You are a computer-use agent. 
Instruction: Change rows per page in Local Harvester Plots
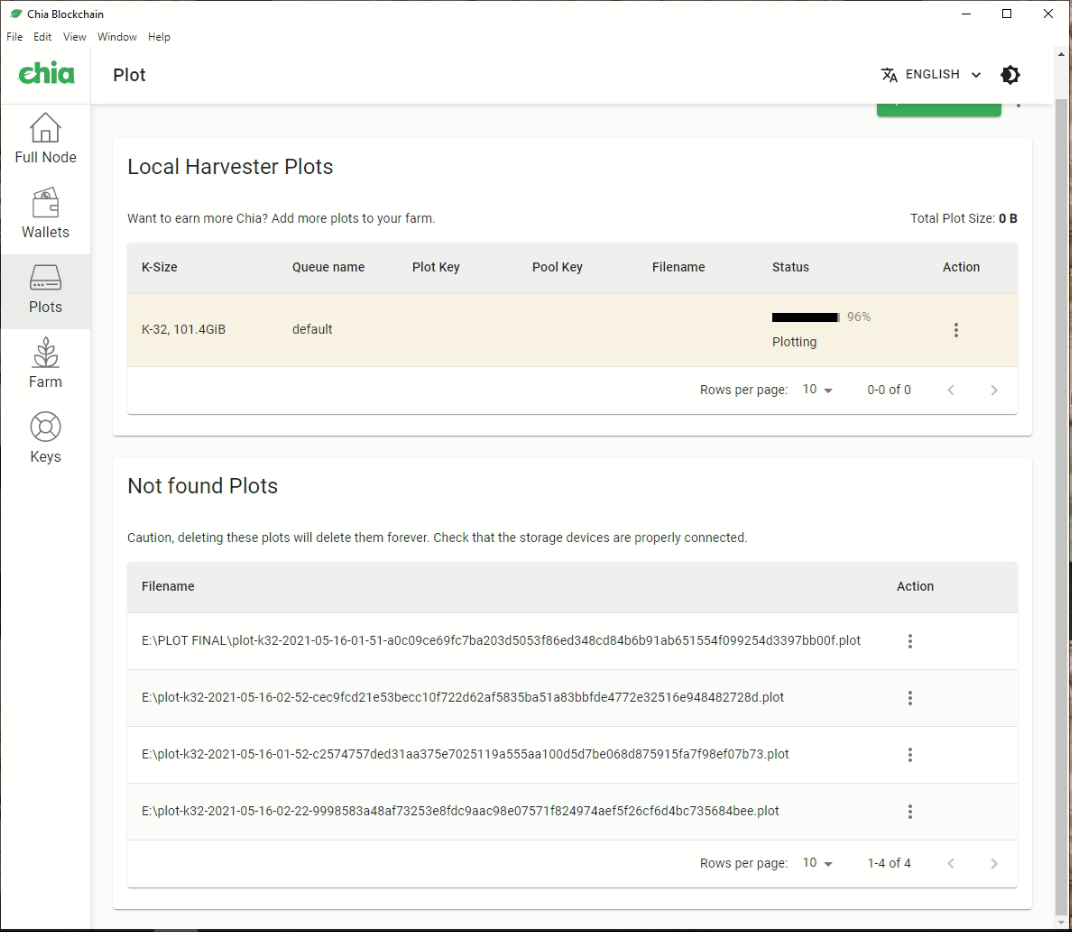(x=818, y=390)
